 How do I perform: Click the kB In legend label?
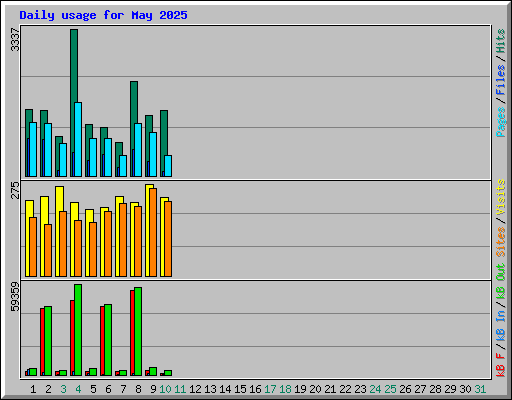pos(501,325)
